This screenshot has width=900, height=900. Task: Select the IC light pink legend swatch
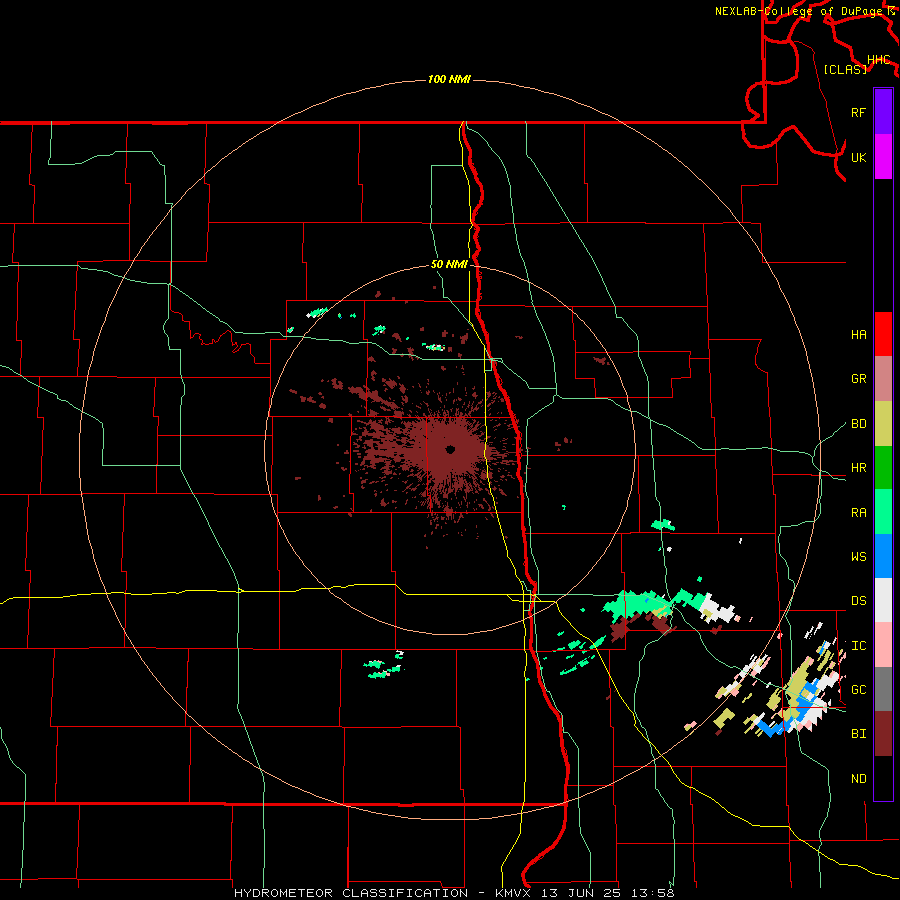(x=883, y=645)
